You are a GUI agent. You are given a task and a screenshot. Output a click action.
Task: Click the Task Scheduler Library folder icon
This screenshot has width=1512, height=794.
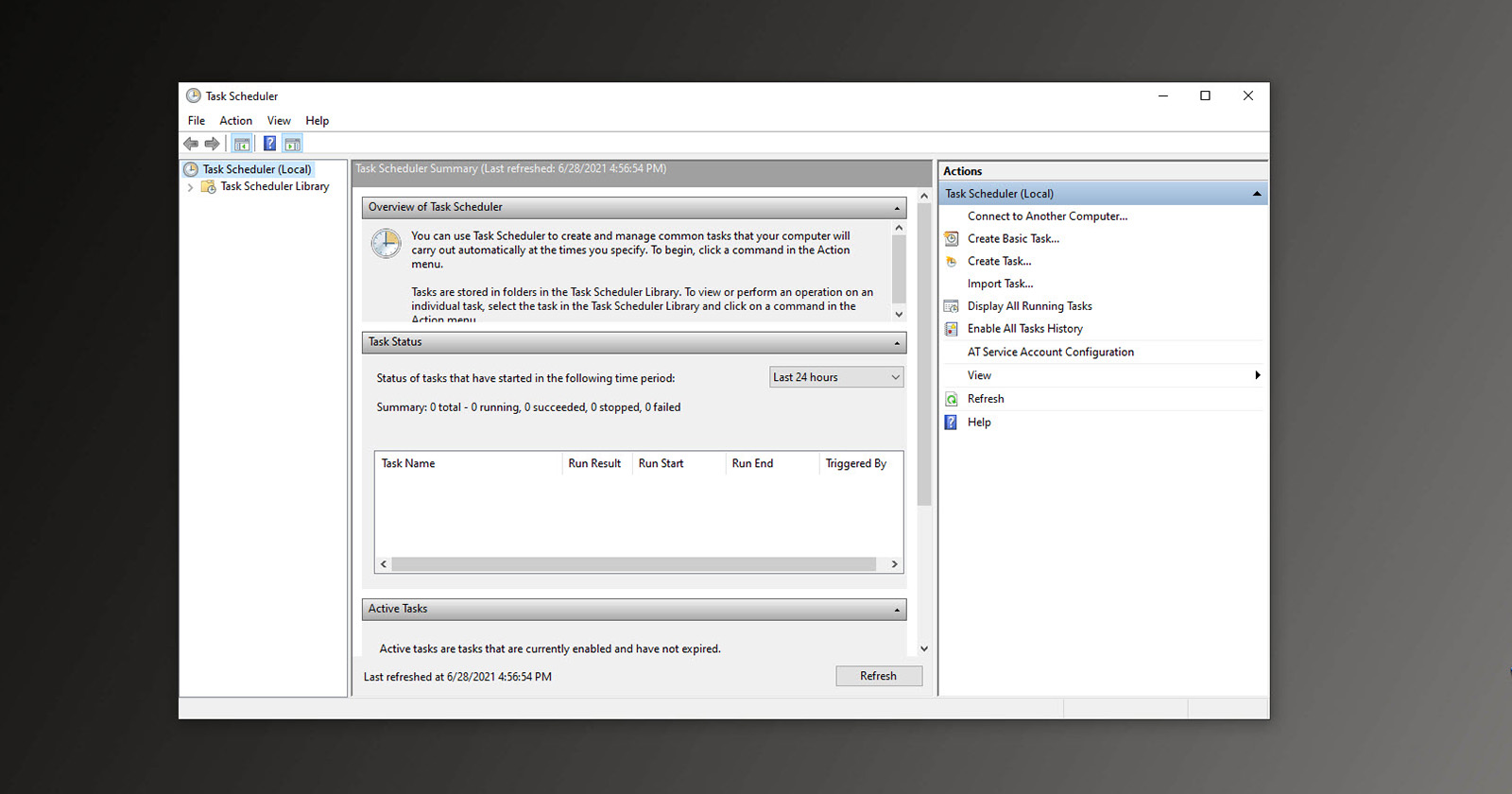click(x=208, y=187)
